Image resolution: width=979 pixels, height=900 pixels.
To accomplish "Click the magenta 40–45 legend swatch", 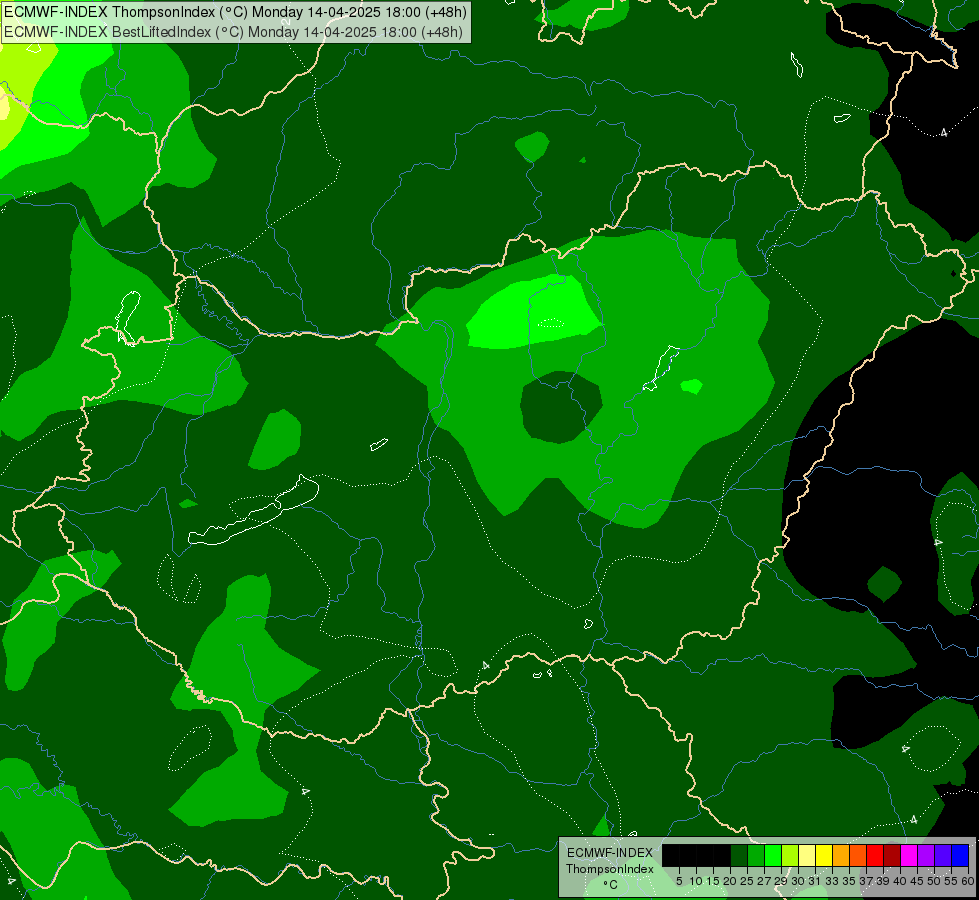I will tap(909, 855).
